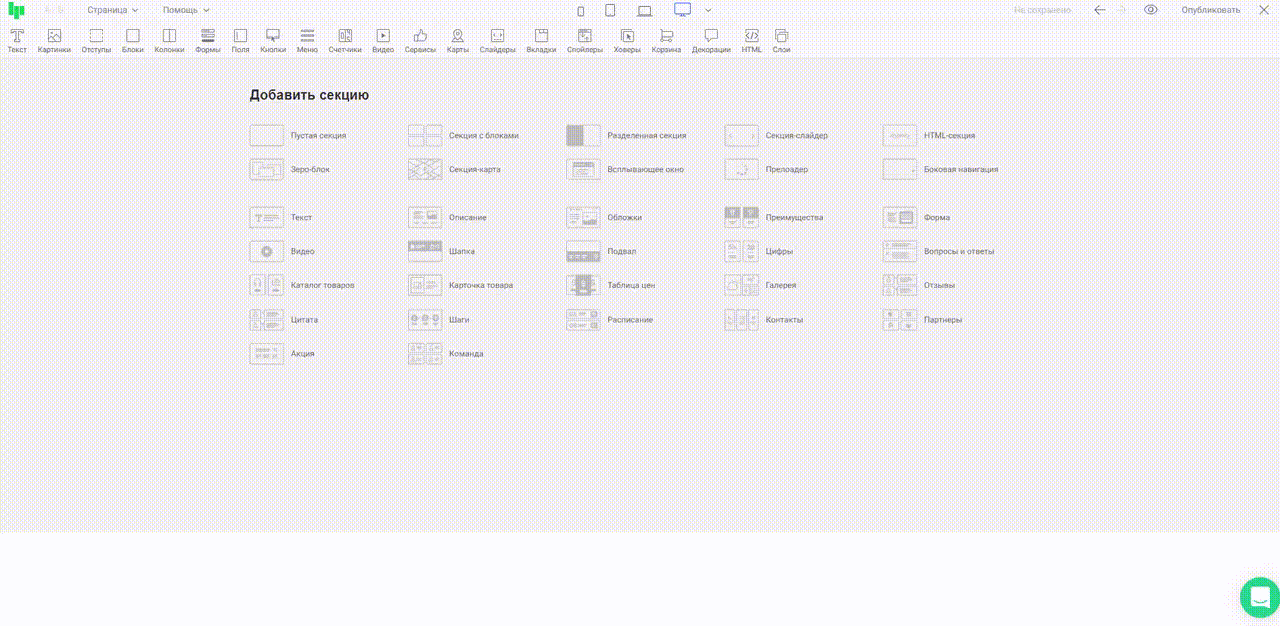This screenshot has height=626, width=1280.
Task: Open the Корзина cart tool
Action: click(x=666, y=40)
